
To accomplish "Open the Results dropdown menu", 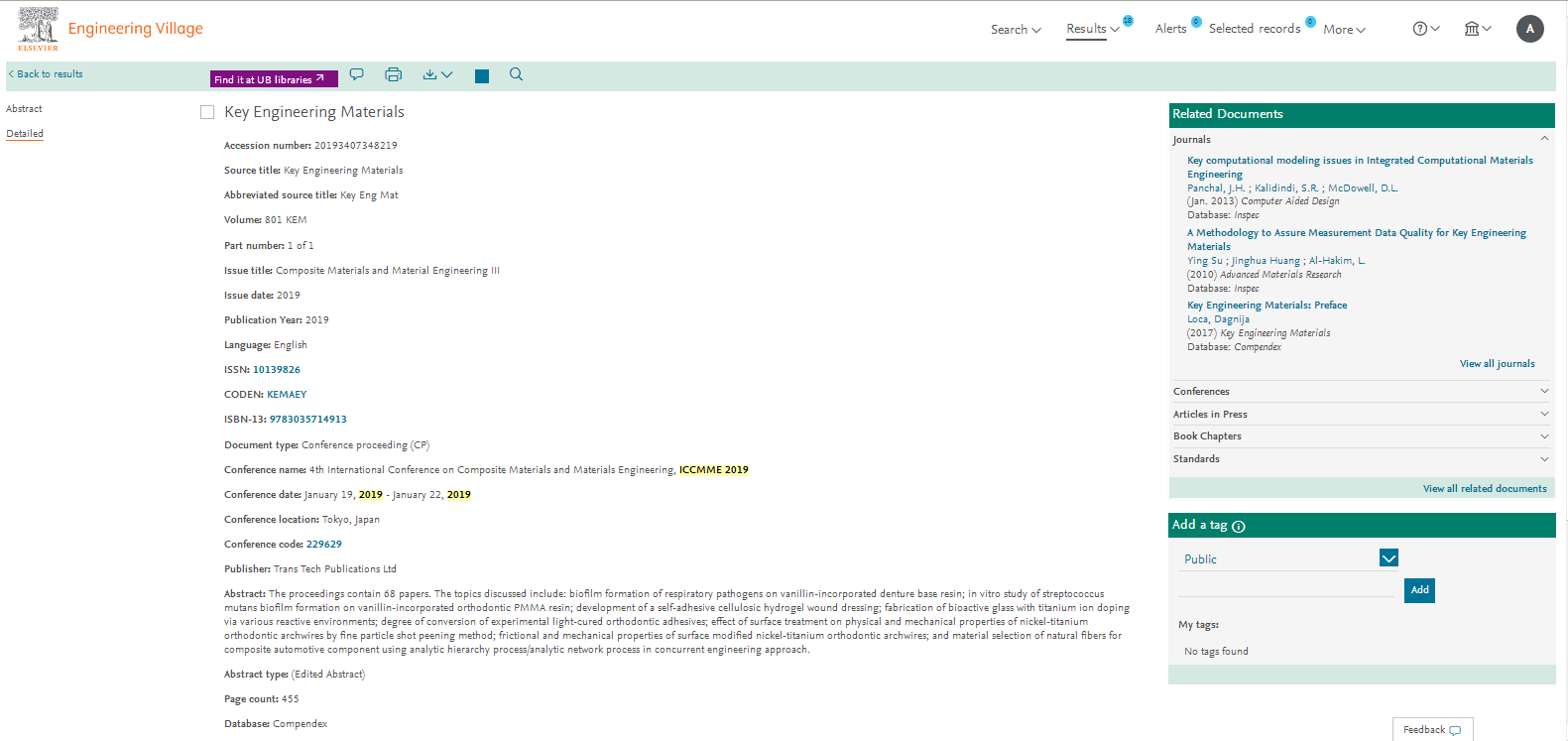I will pyautogui.click(x=1093, y=29).
